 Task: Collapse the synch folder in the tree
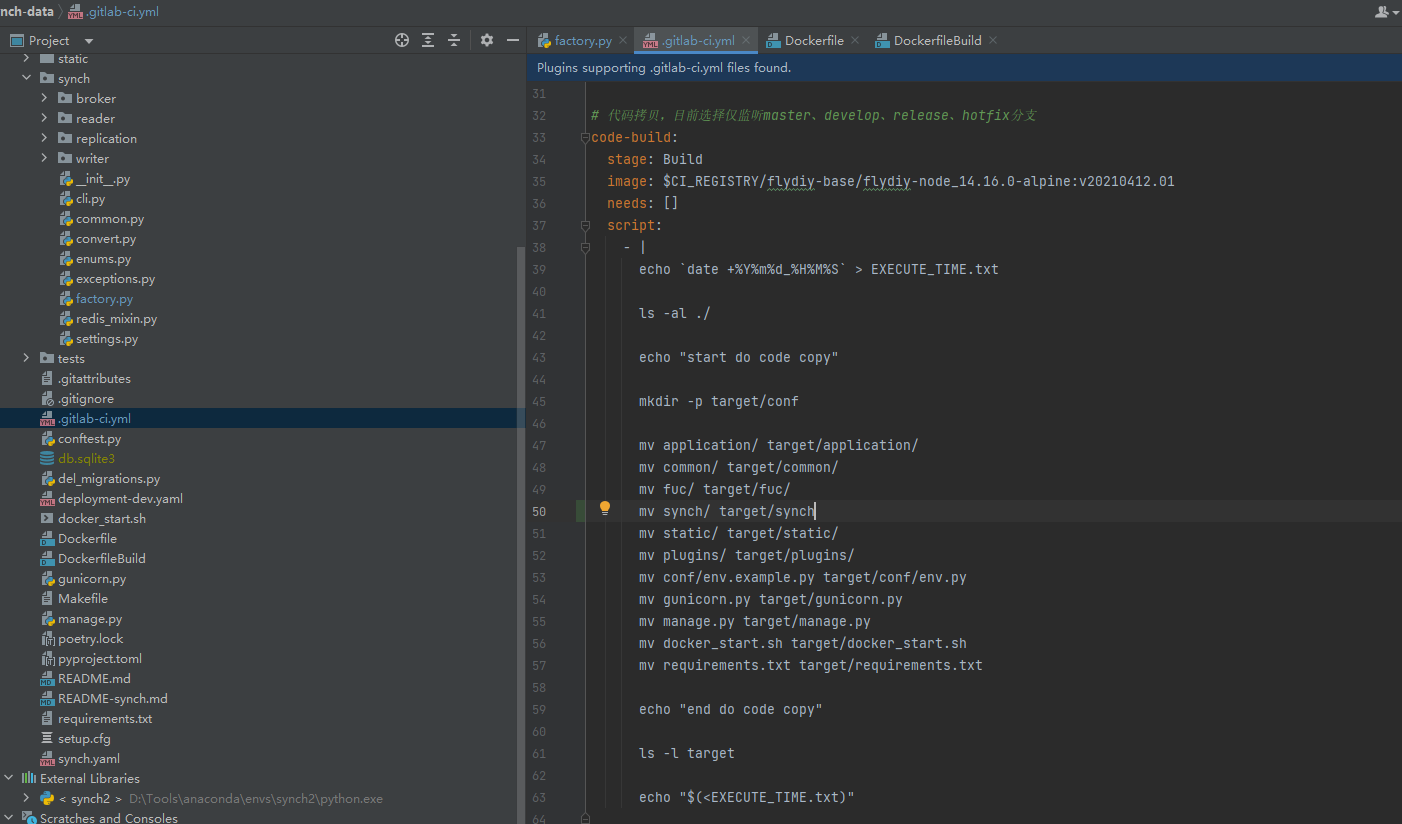tap(27, 78)
